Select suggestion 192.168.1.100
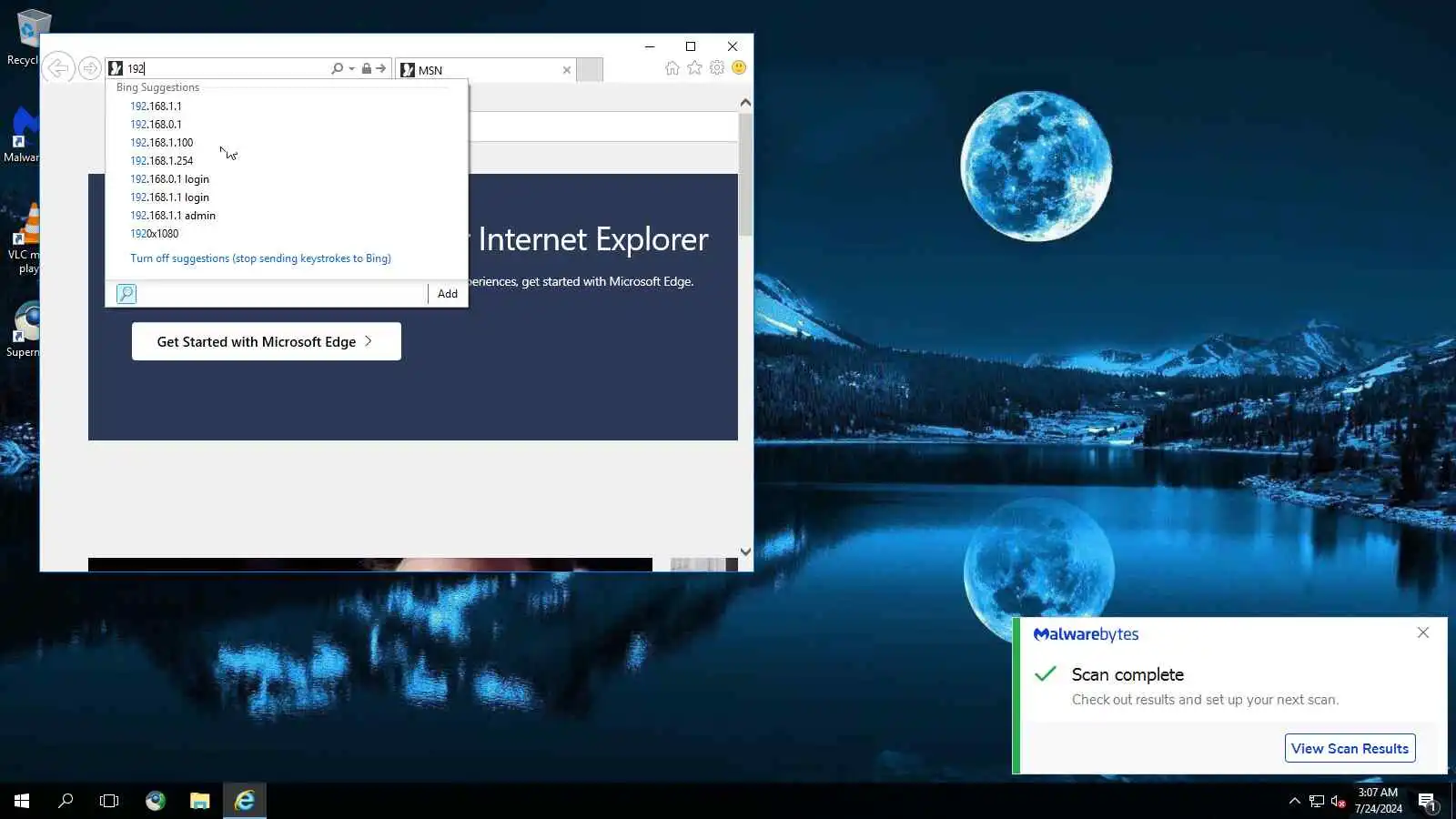The height and width of the screenshot is (819, 1456). 161,143
